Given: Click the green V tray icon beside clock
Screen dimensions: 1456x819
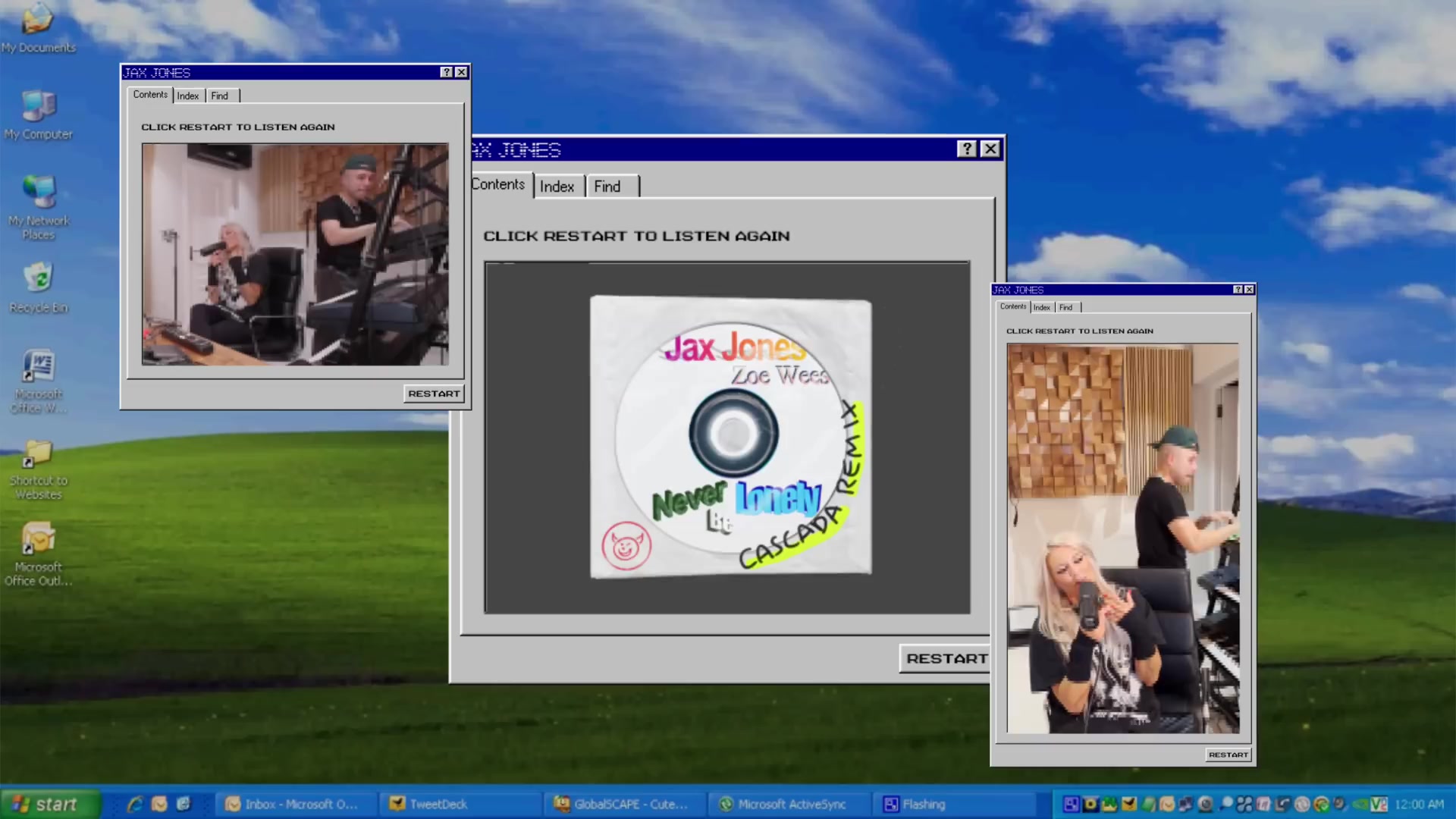Looking at the screenshot, I should pyautogui.click(x=1379, y=805).
